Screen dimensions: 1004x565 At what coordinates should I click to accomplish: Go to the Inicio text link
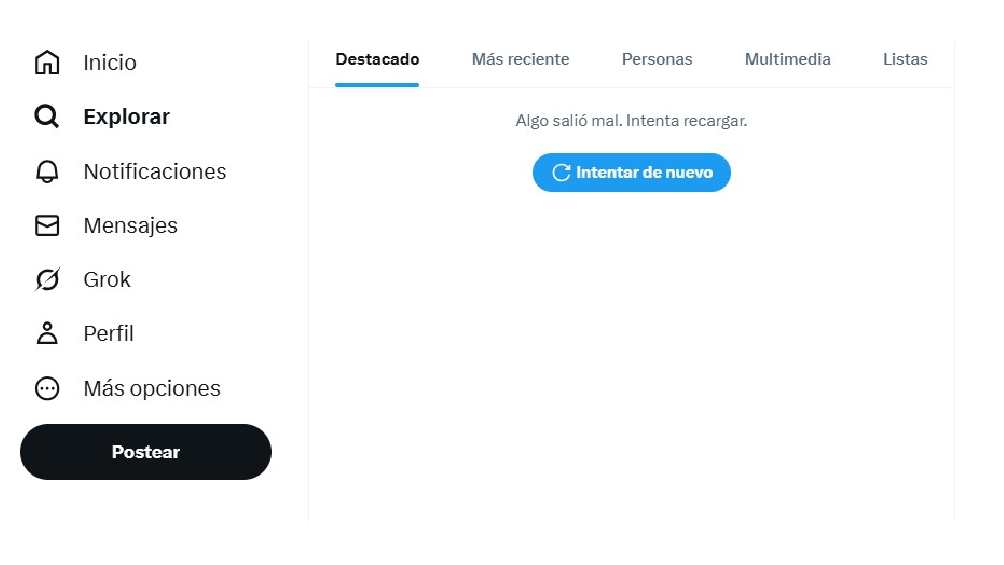[110, 62]
